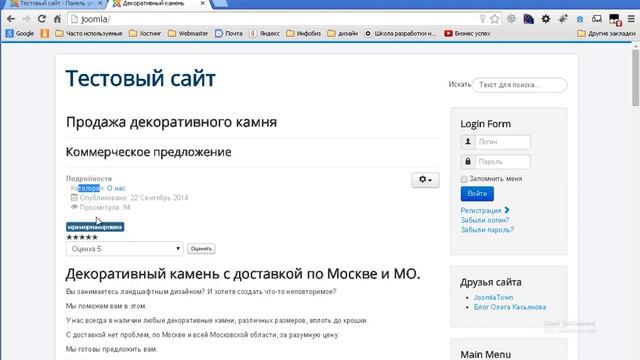
Task: Open the 'Инфобиз' bookmarks folder
Action: pyautogui.click(x=304, y=33)
